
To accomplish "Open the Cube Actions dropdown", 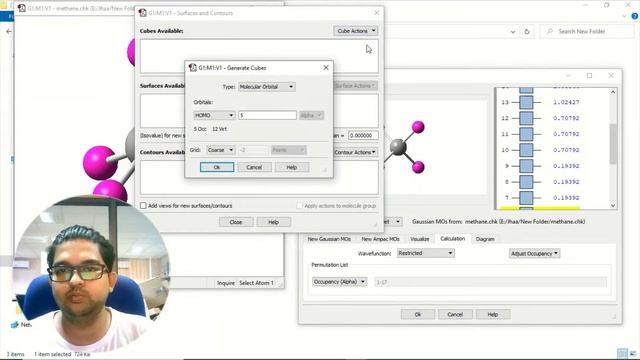I will (x=356, y=31).
